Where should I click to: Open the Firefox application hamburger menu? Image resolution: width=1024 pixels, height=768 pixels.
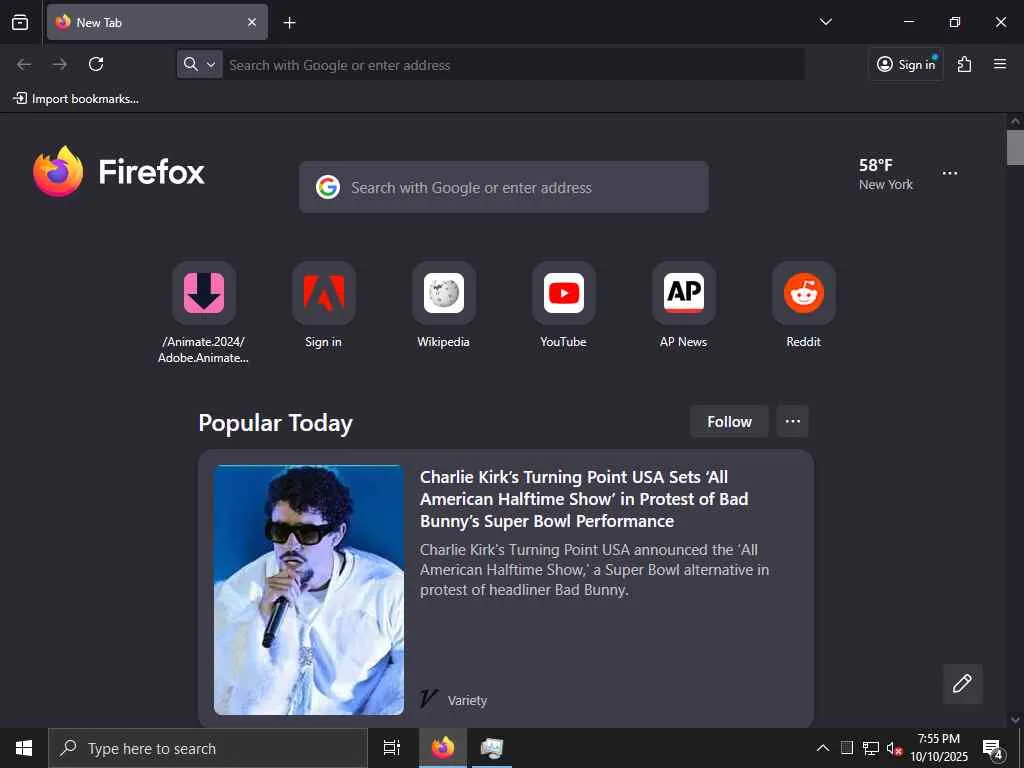(1000, 64)
